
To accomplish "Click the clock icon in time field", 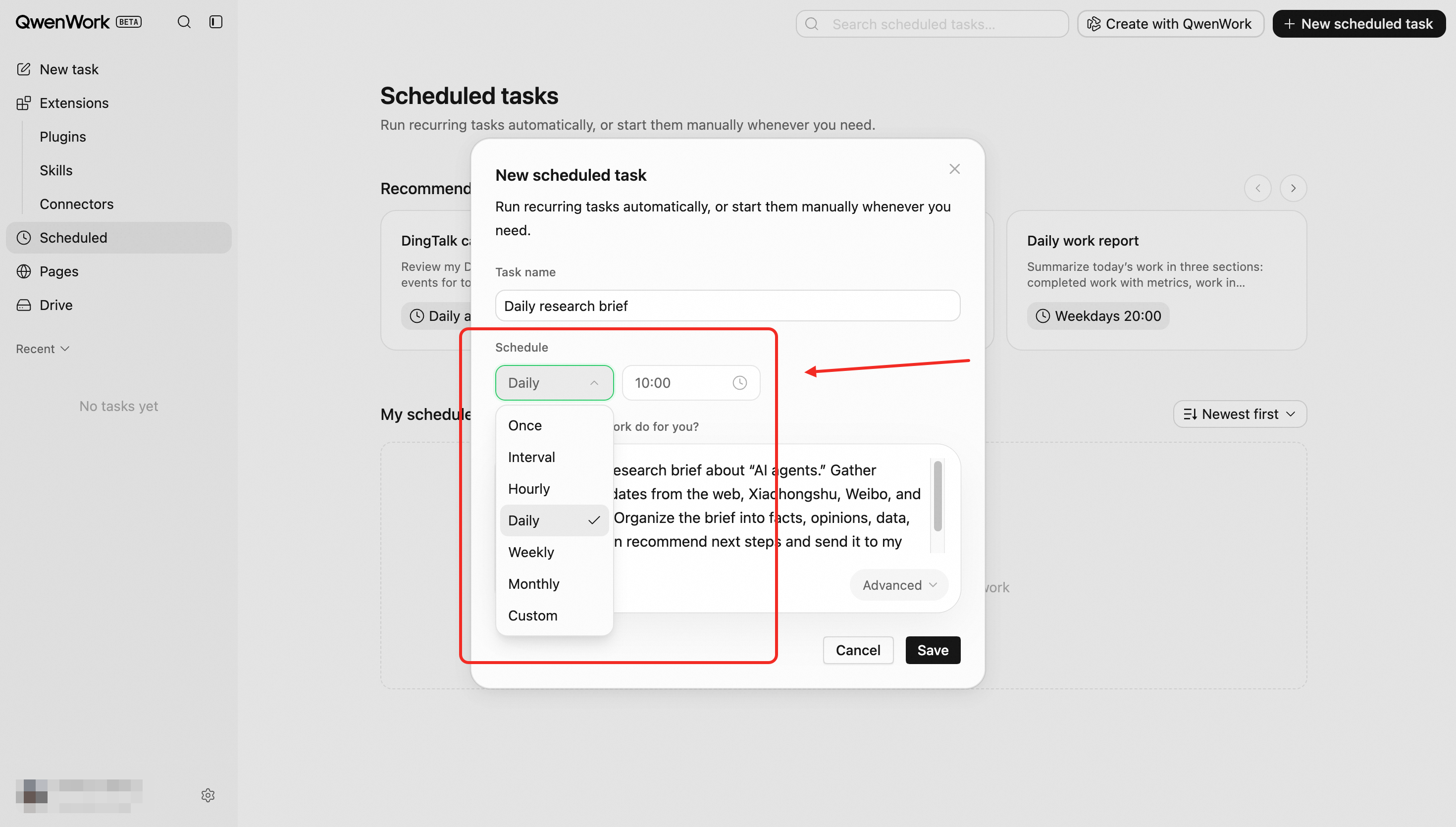I will click(x=739, y=383).
